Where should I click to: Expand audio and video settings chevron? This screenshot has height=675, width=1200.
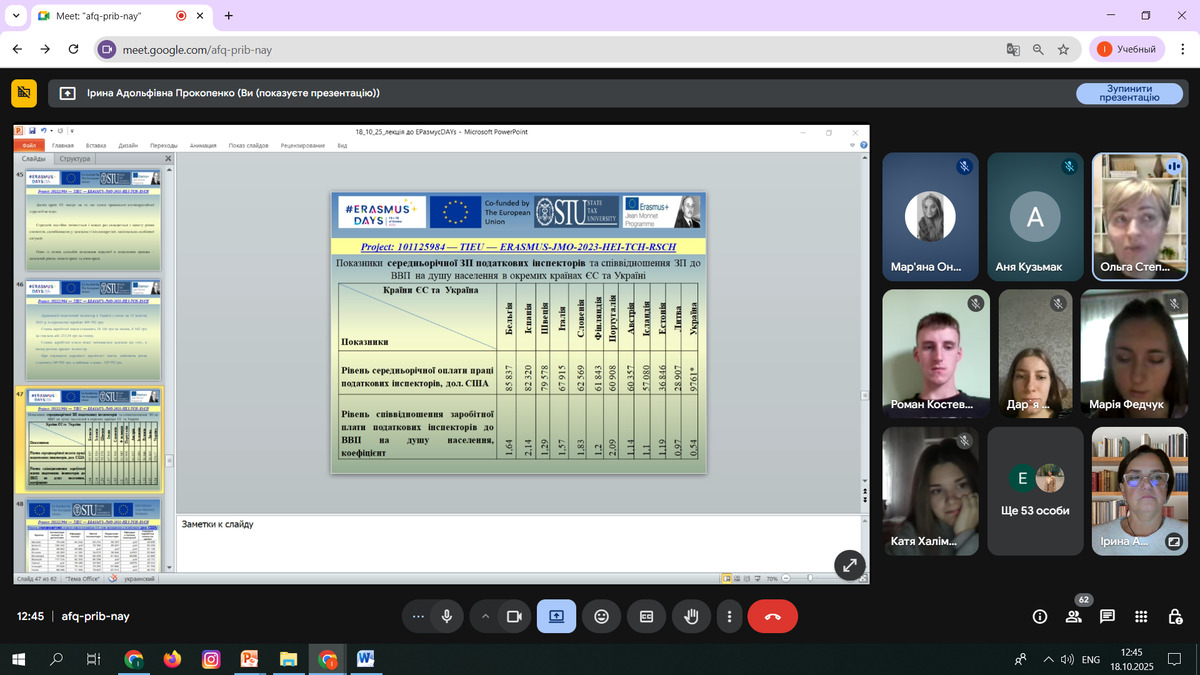click(x=486, y=617)
